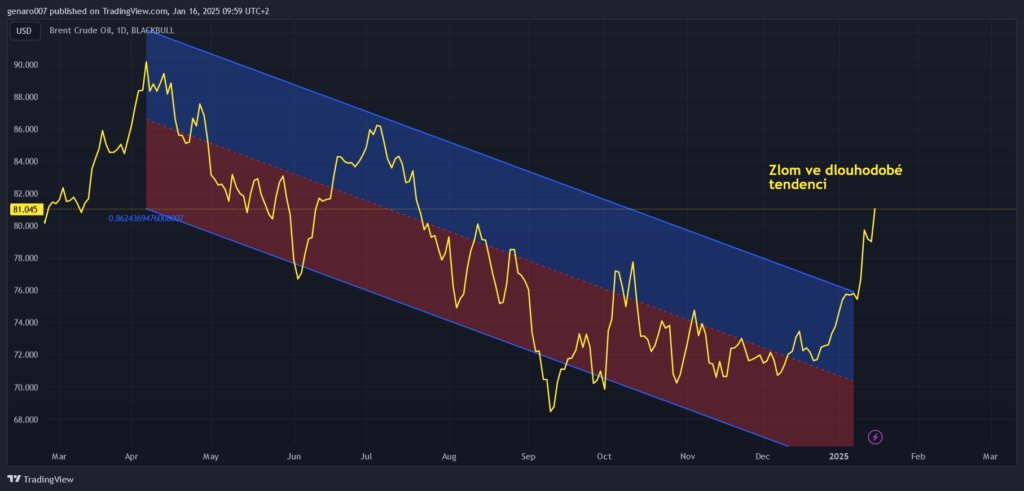Click the Feb label on time axis
Viewport: 1024px width, 491px height.
(917, 456)
